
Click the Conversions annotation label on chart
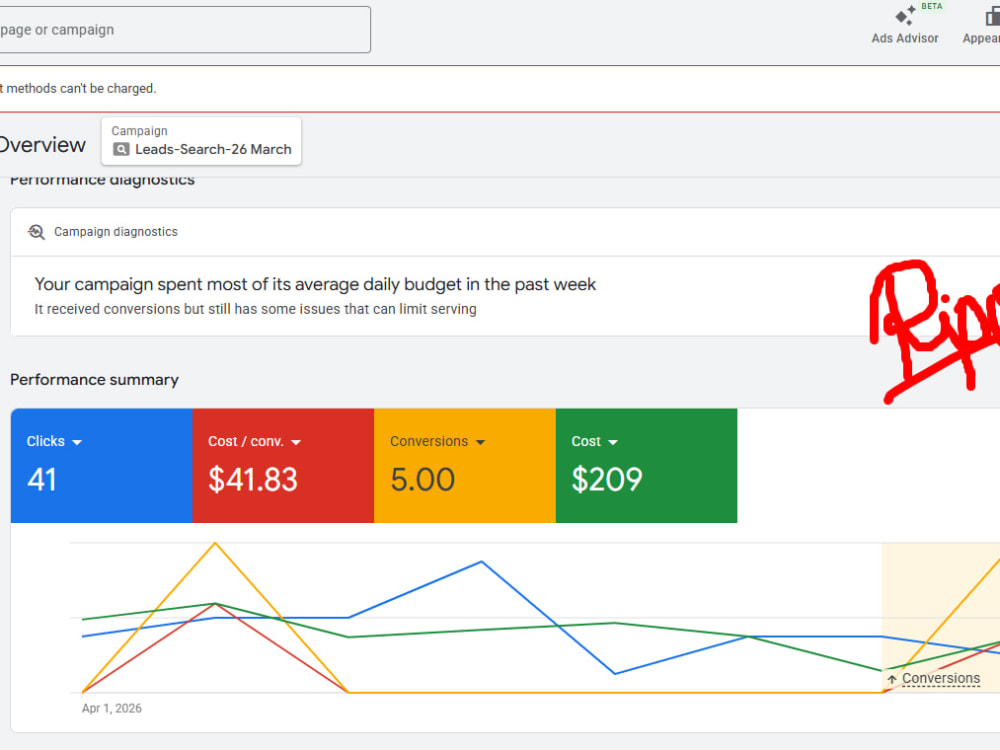click(941, 679)
